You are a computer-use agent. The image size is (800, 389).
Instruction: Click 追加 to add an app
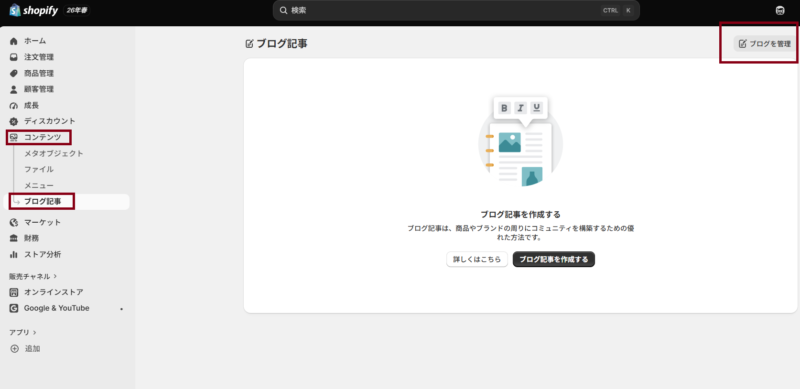click(33, 349)
